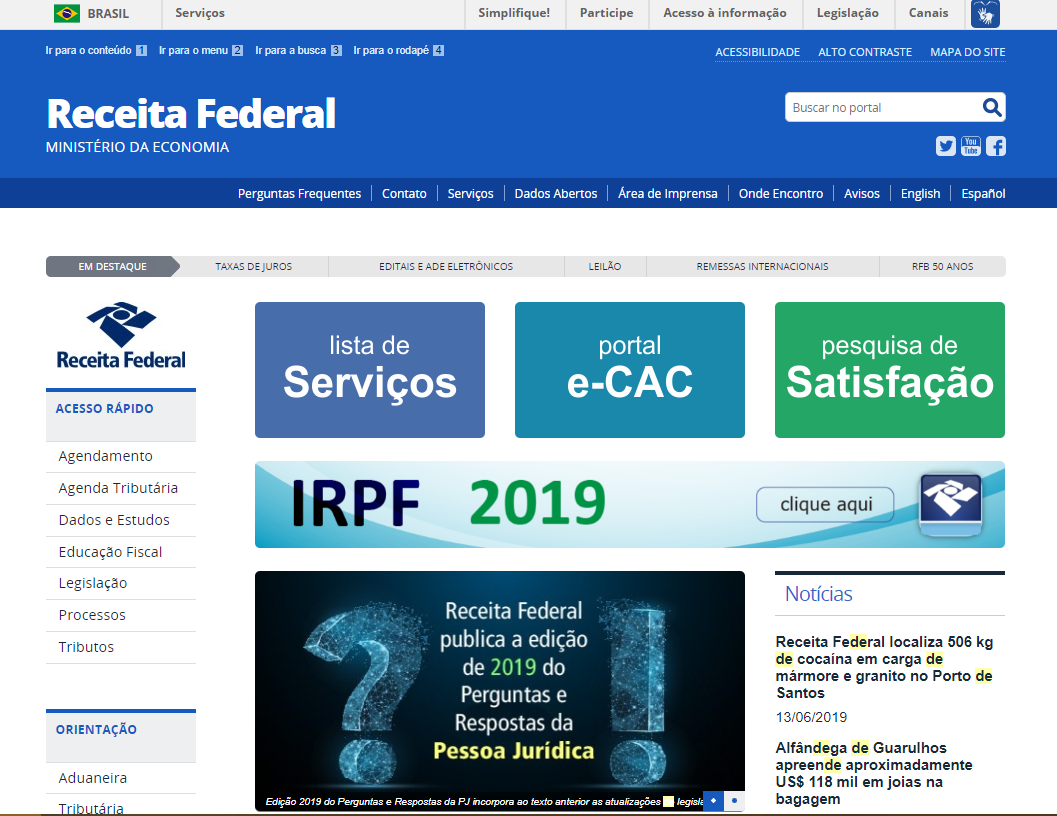Open Canais in the top bar

tap(928, 13)
